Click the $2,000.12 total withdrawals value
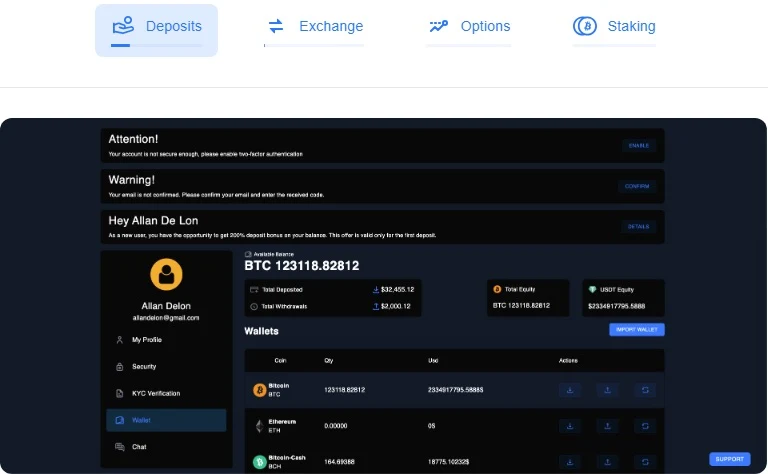Image resolution: width=768 pixels, height=474 pixels. click(x=396, y=306)
